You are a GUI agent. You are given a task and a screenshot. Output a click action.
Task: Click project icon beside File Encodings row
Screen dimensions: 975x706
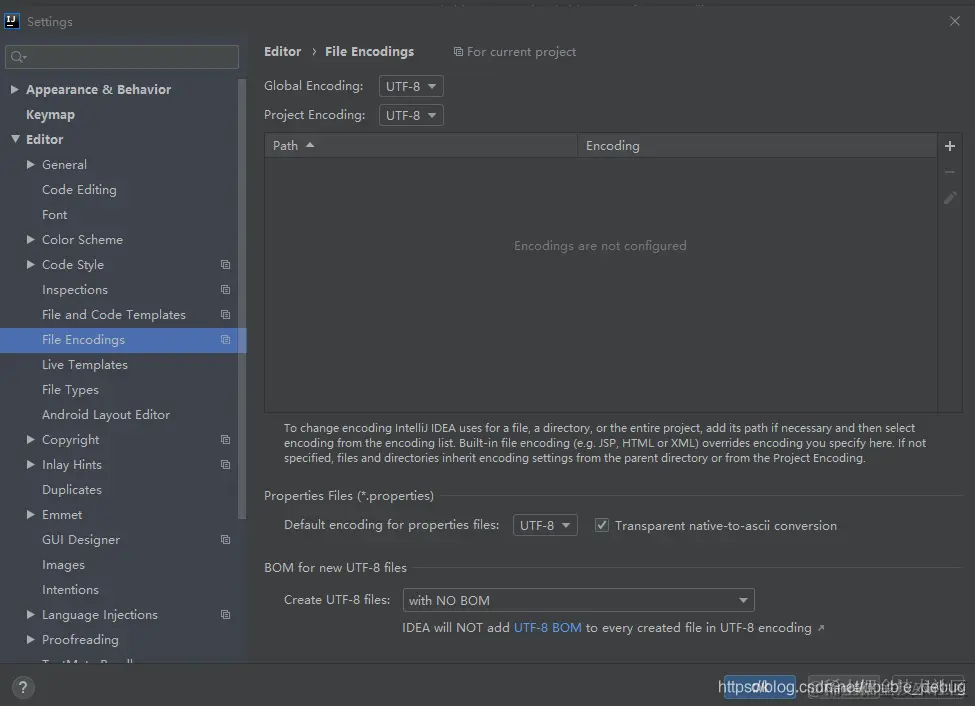(225, 340)
